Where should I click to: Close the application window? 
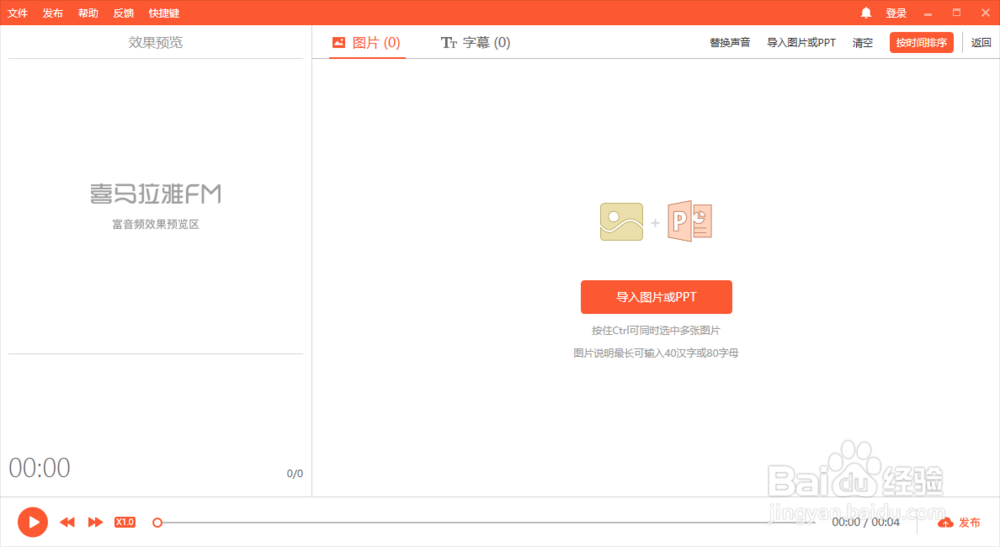(985, 13)
